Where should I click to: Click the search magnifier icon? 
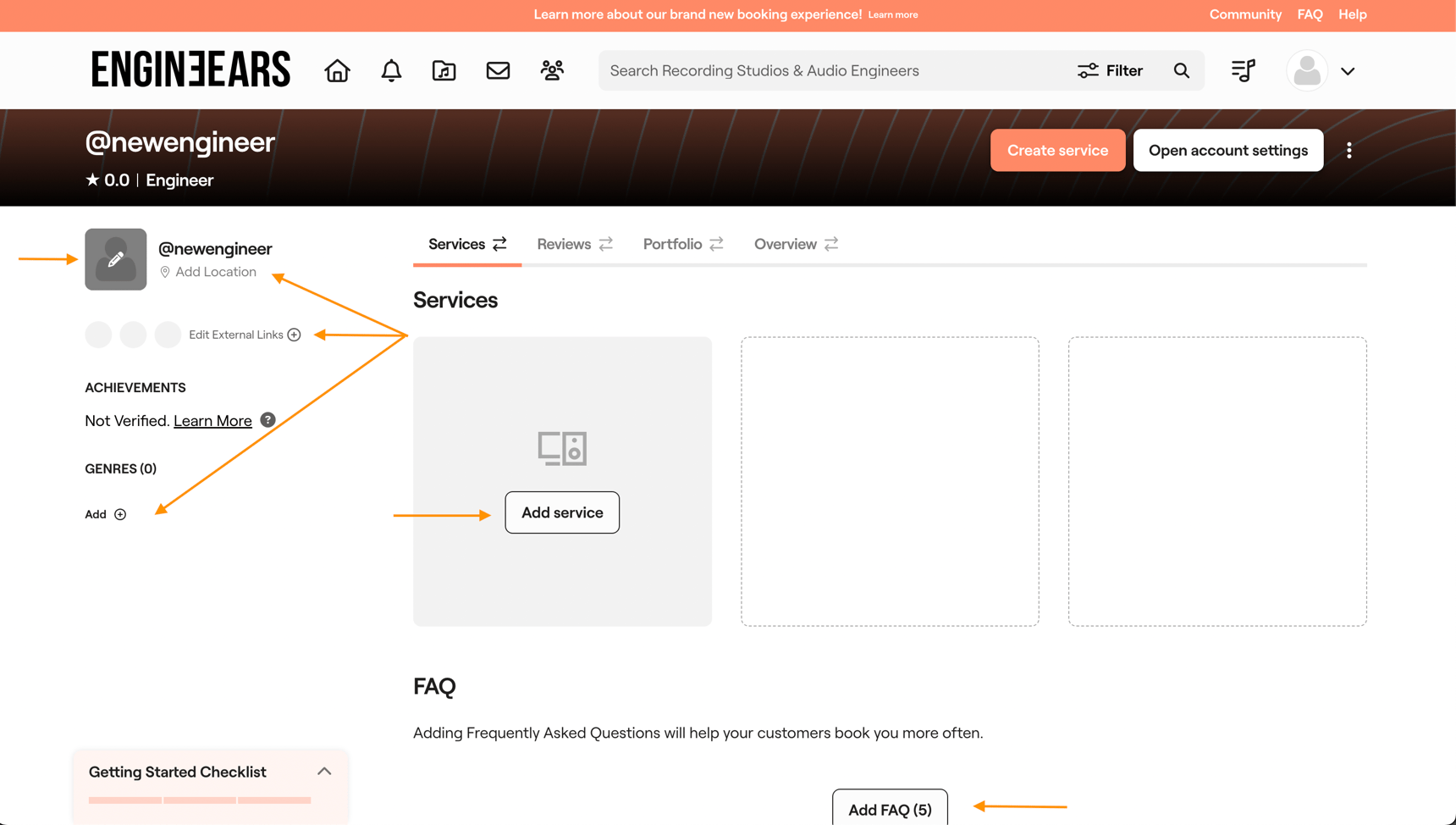pyautogui.click(x=1182, y=70)
